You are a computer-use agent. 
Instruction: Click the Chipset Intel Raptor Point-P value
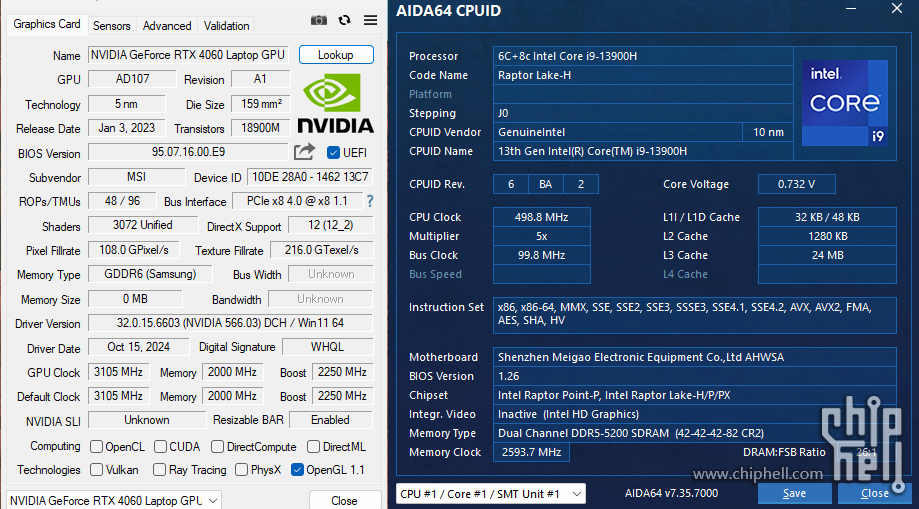(695, 395)
